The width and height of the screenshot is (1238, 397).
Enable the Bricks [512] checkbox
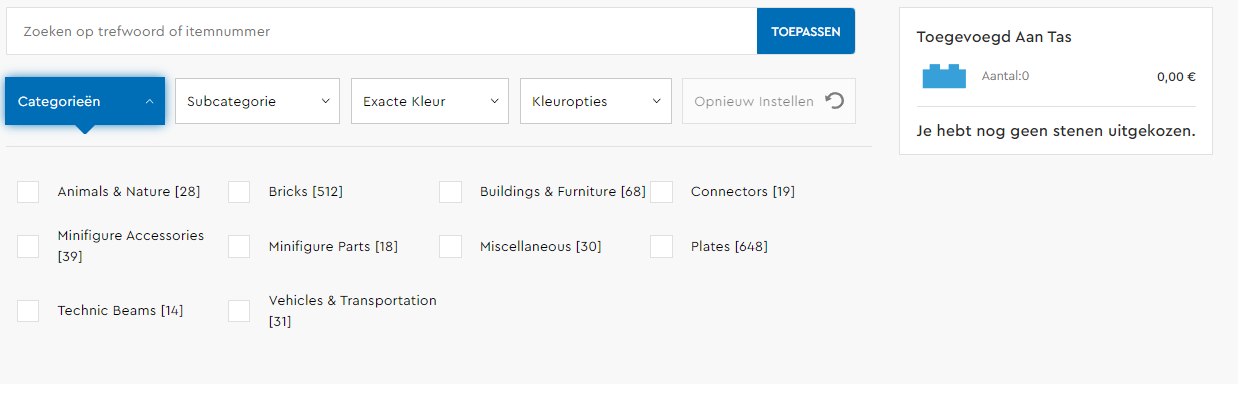[x=239, y=192]
